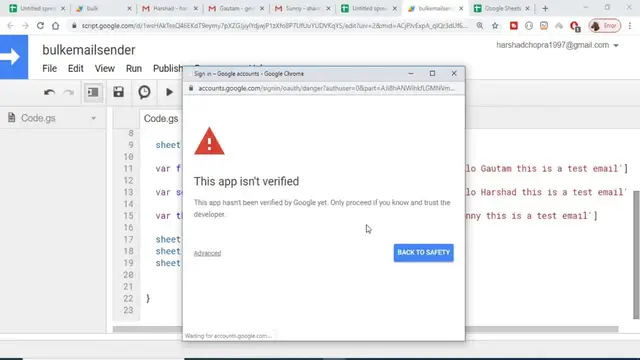Click the 'Gautam this is a test email' code text
640x360 pixels.
pyautogui.click(x=549, y=169)
